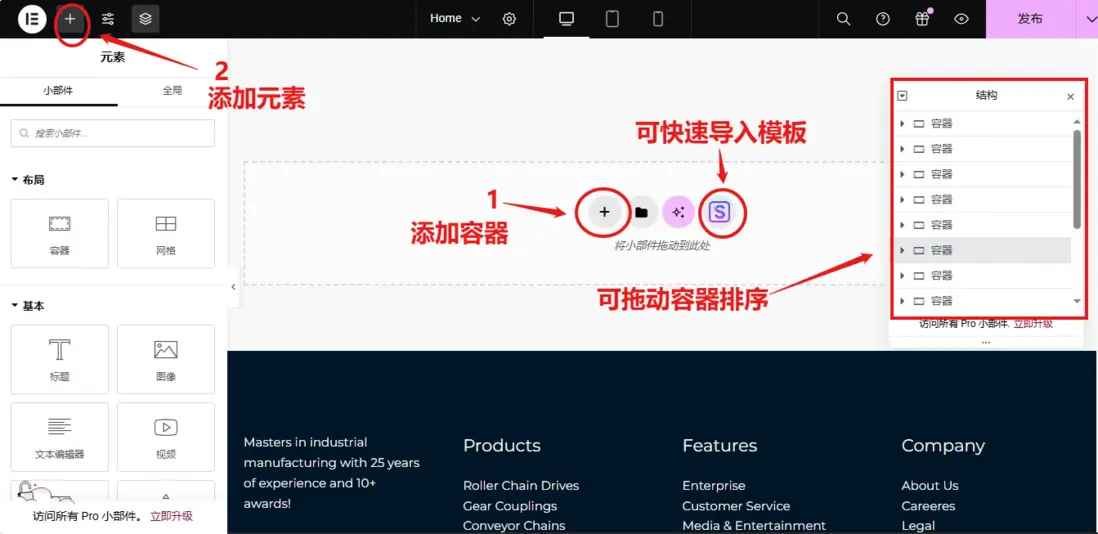Toggle the structure layers icon in top bar
Screen dimensions: 1098x534
tap(146, 19)
